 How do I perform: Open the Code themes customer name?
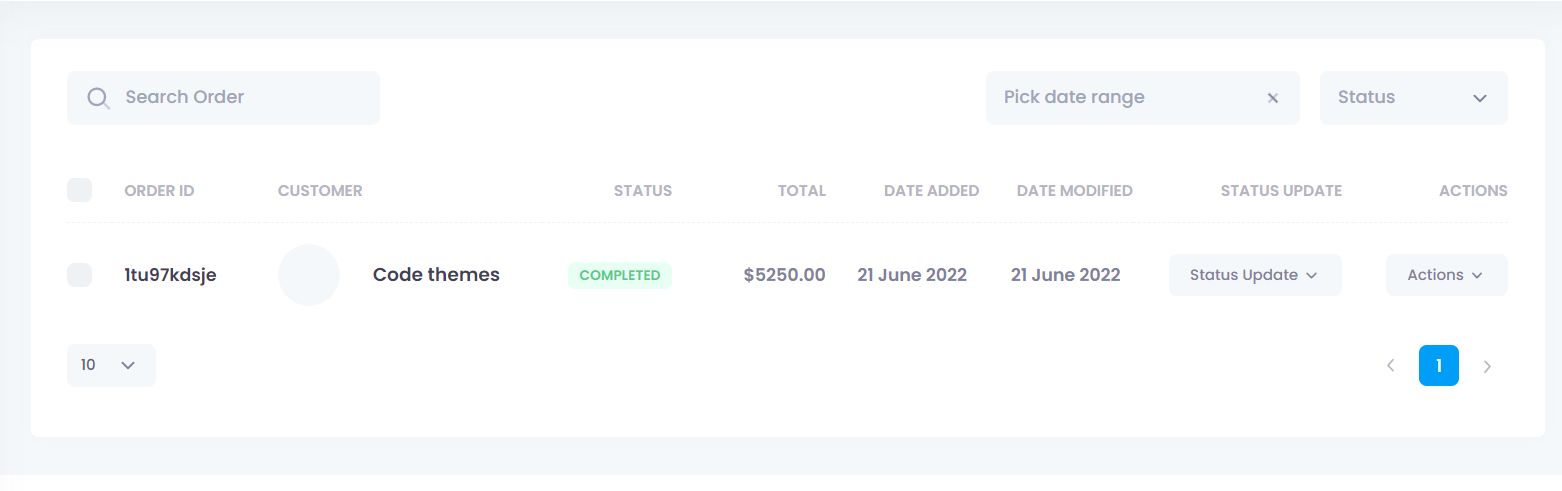436,275
